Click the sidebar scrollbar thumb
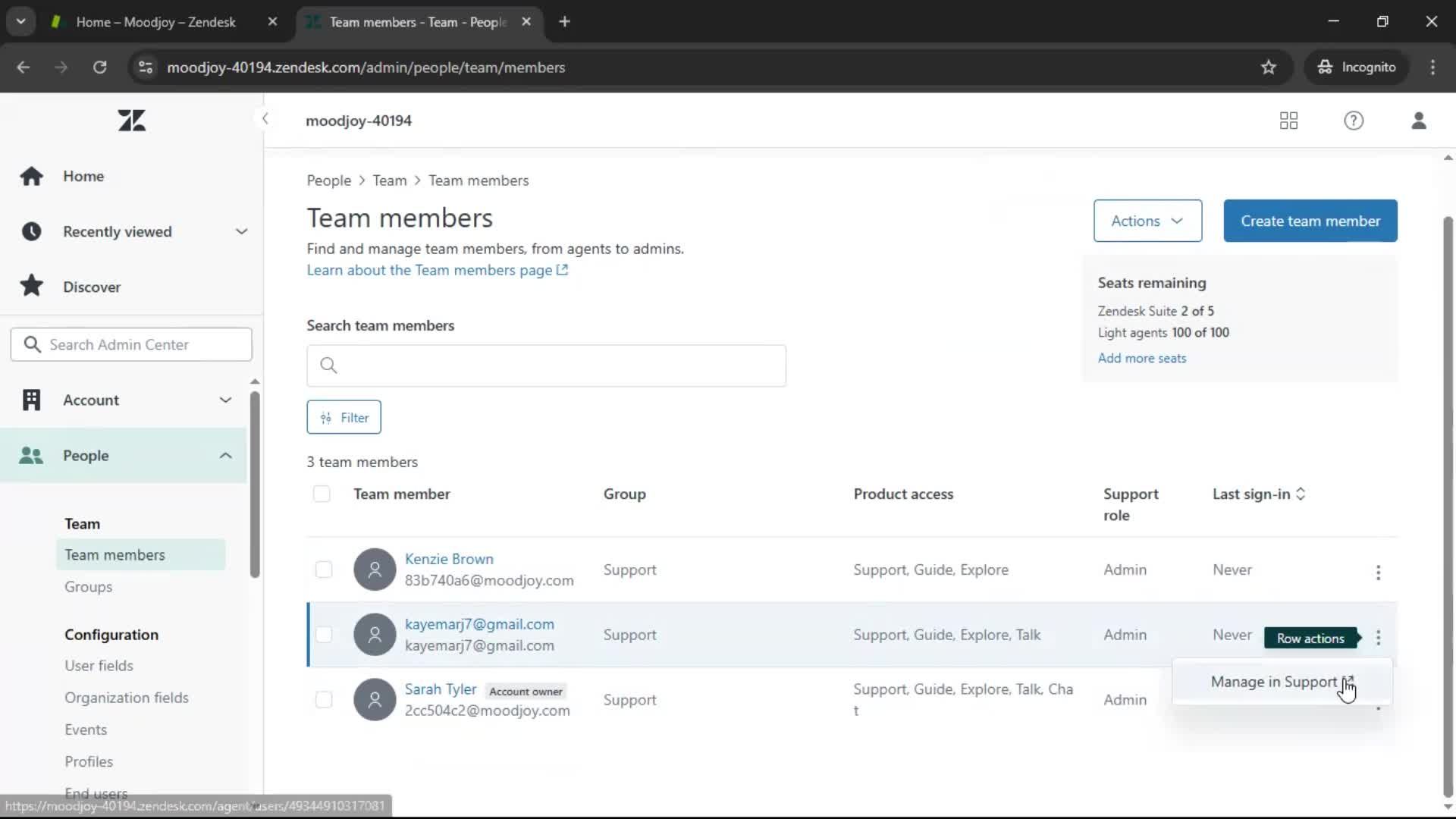Screen dimensions: 1456x819 click(x=255, y=484)
